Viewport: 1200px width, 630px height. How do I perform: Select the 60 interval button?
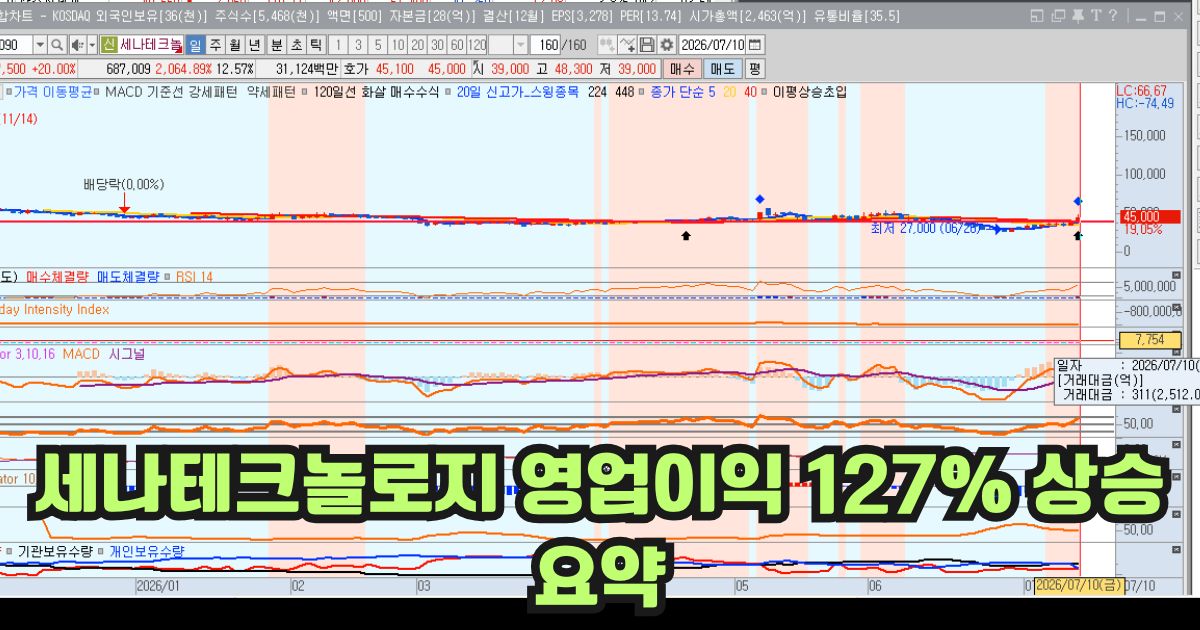(x=457, y=45)
